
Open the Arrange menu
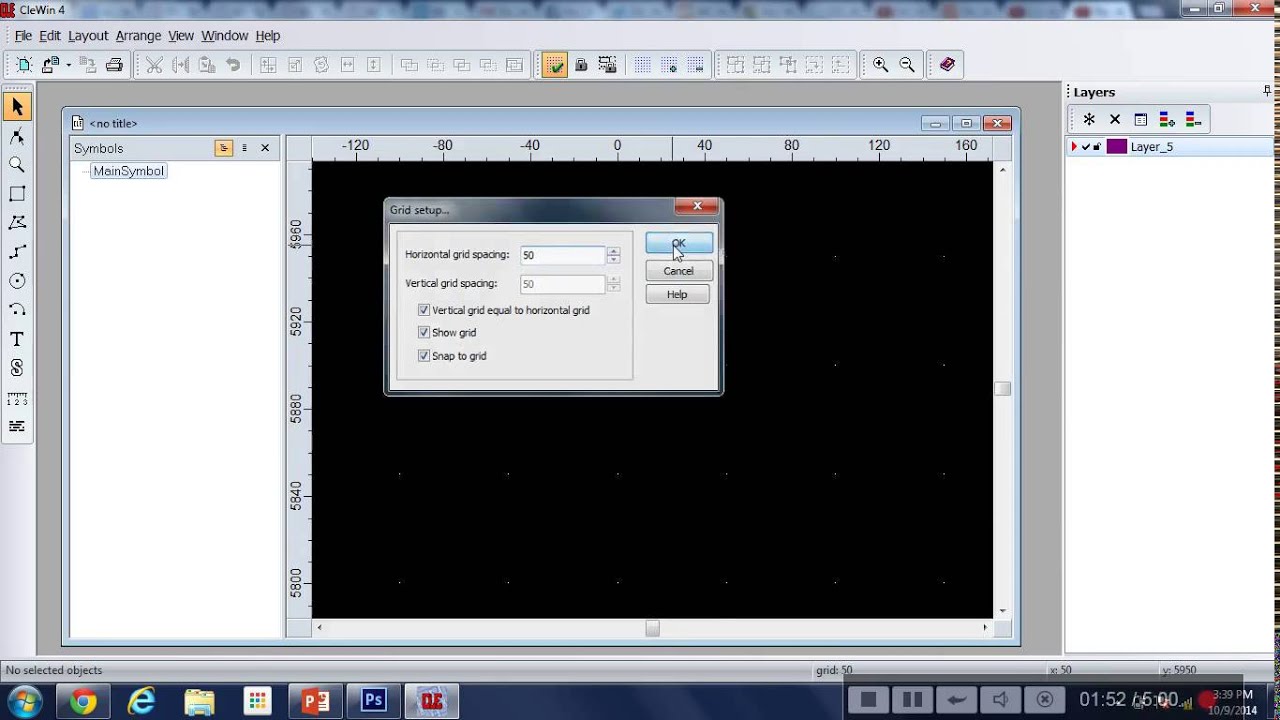coord(138,35)
